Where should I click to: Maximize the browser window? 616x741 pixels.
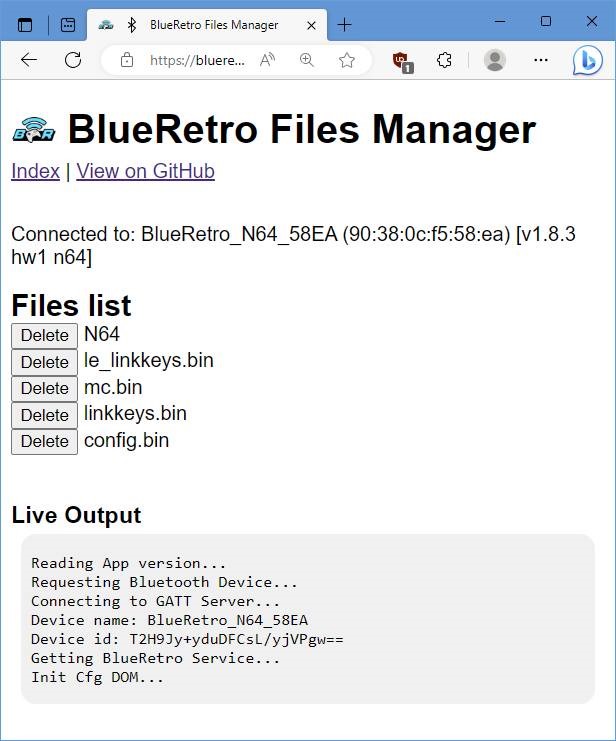pos(546,21)
